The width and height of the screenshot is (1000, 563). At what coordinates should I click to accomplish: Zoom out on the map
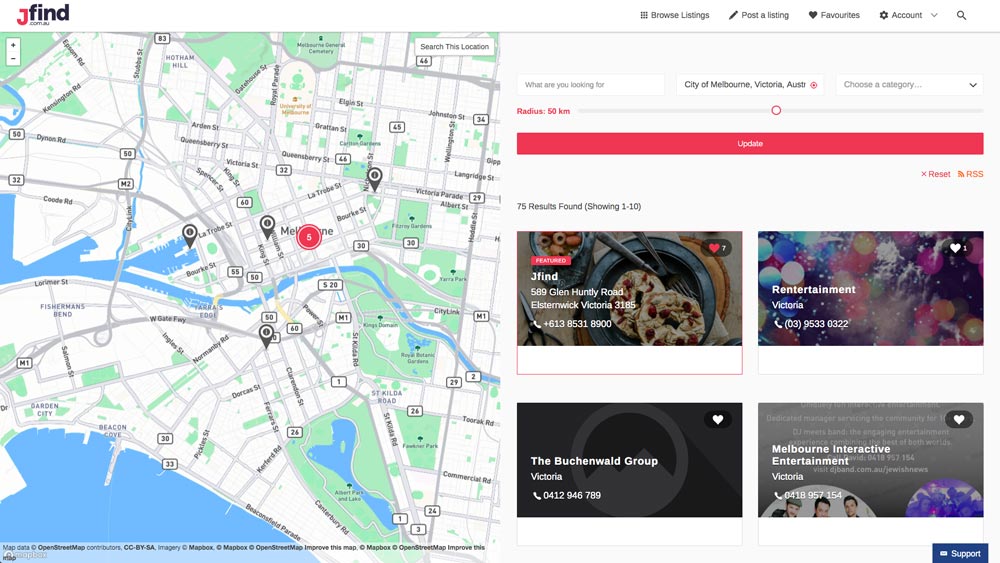(13, 59)
